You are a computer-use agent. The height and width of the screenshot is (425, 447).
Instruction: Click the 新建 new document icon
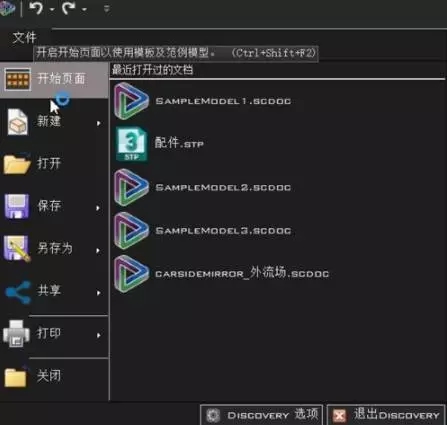[x=18, y=122]
